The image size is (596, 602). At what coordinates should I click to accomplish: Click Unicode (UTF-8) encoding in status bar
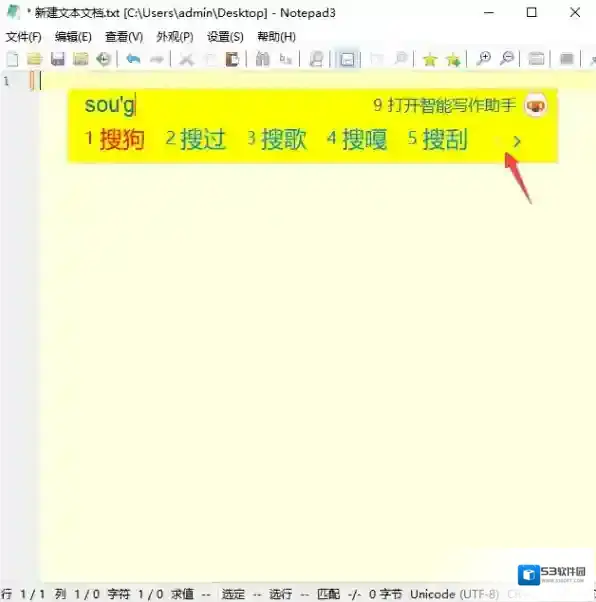point(455,594)
